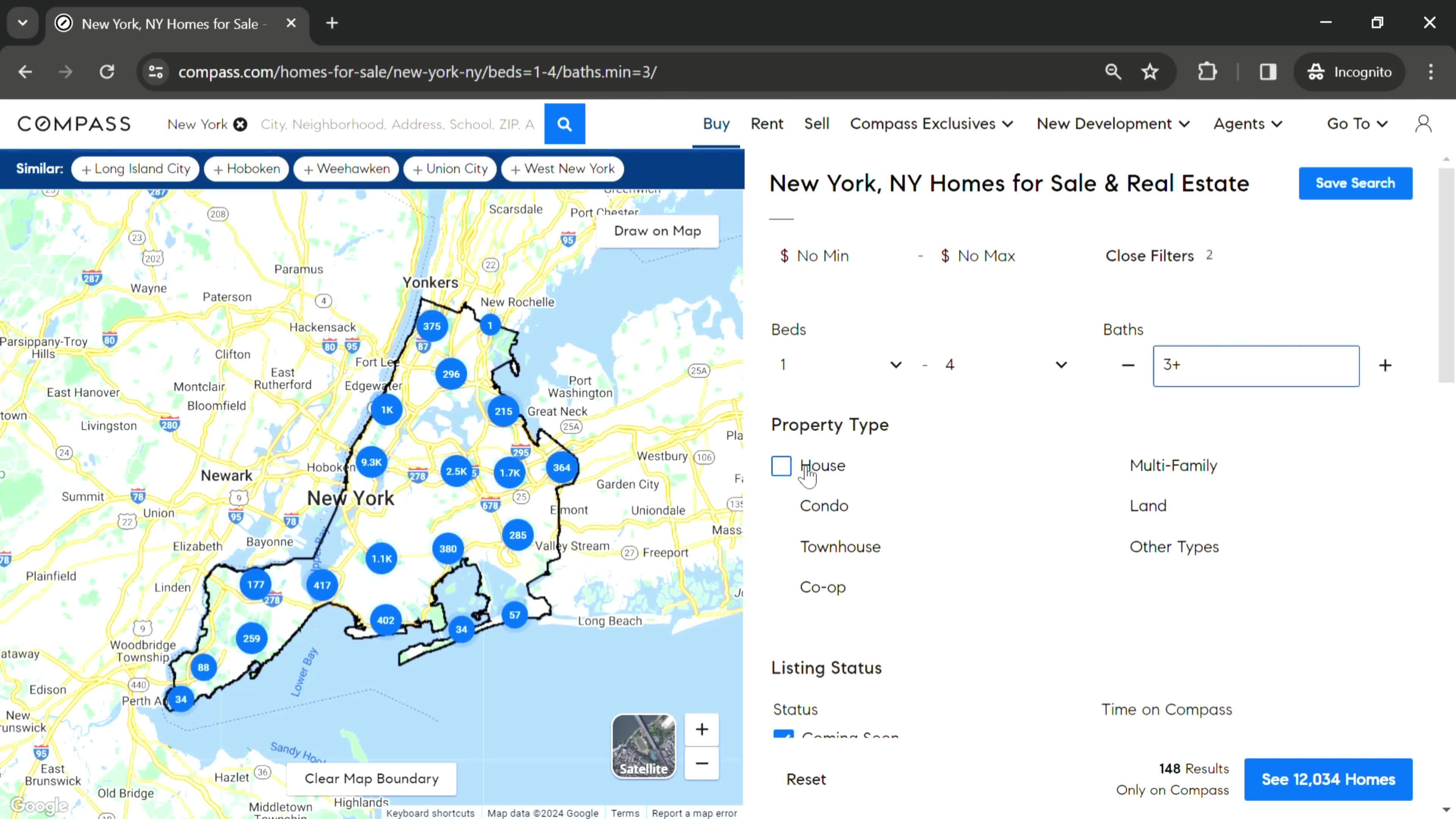Increase baths count with plus
Screen dimensions: 1456x819
(x=1385, y=366)
